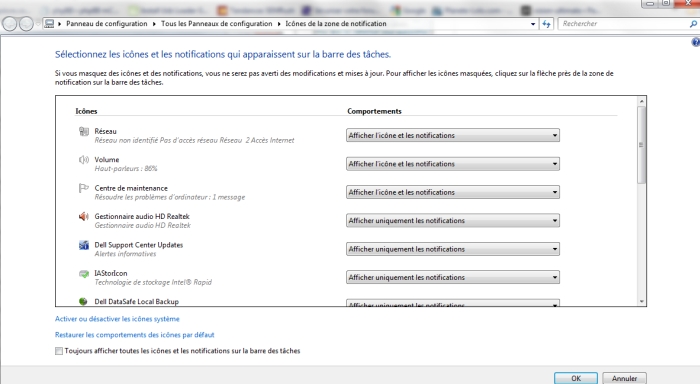Click the Gestionnaire audio HD Realtek icon
This screenshot has height=384, width=700.
tap(83, 217)
